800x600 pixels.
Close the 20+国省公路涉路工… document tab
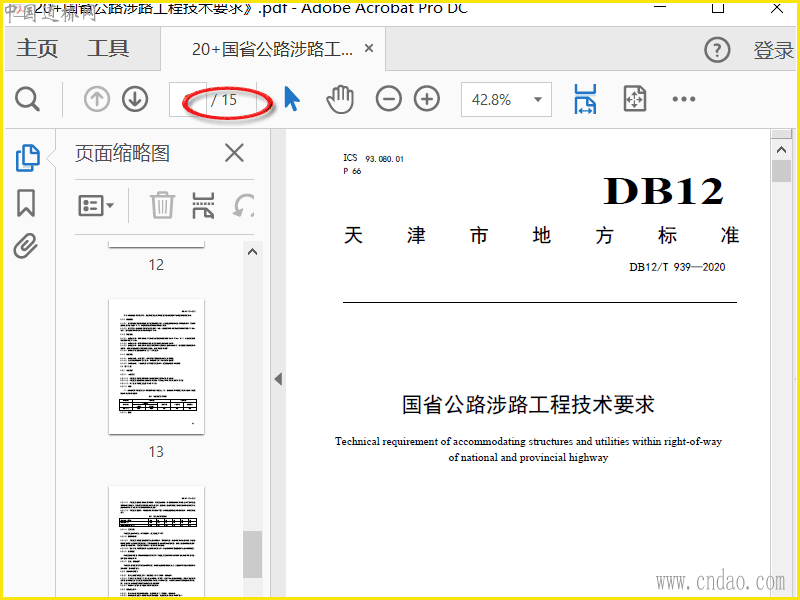click(x=369, y=48)
